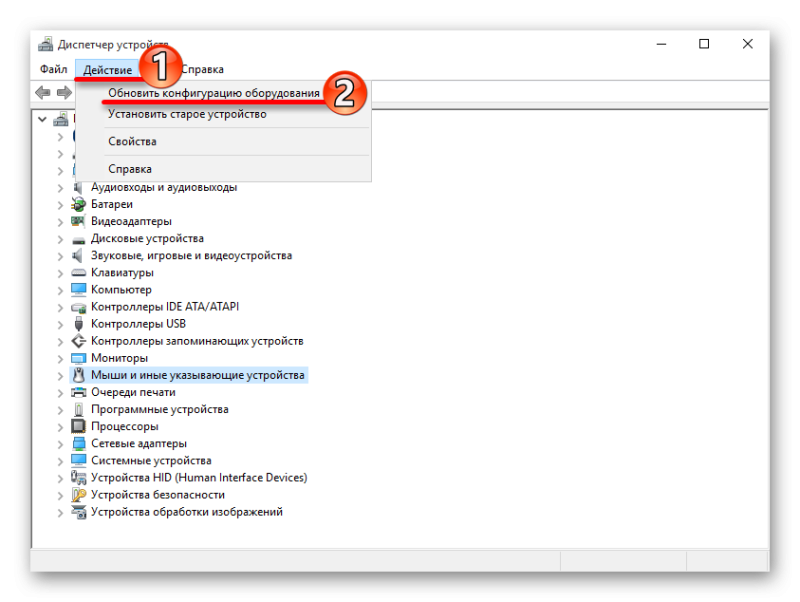Select the Устройства безопасности row
This screenshot has width=800, height=602.
(158, 494)
